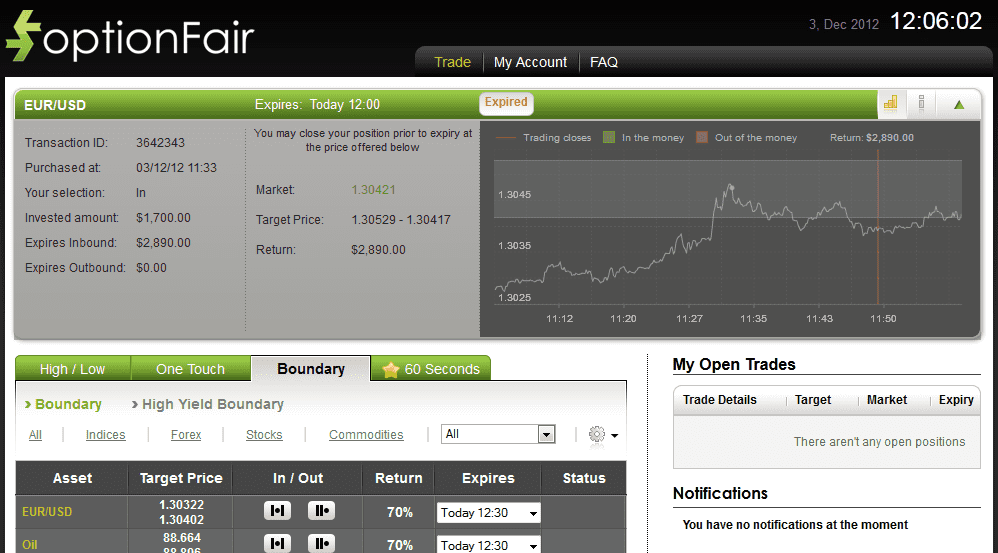Open the All asset filter dropdown
Image resolution: width=998 pixels, height=553 pixels.
pos(498,434)
